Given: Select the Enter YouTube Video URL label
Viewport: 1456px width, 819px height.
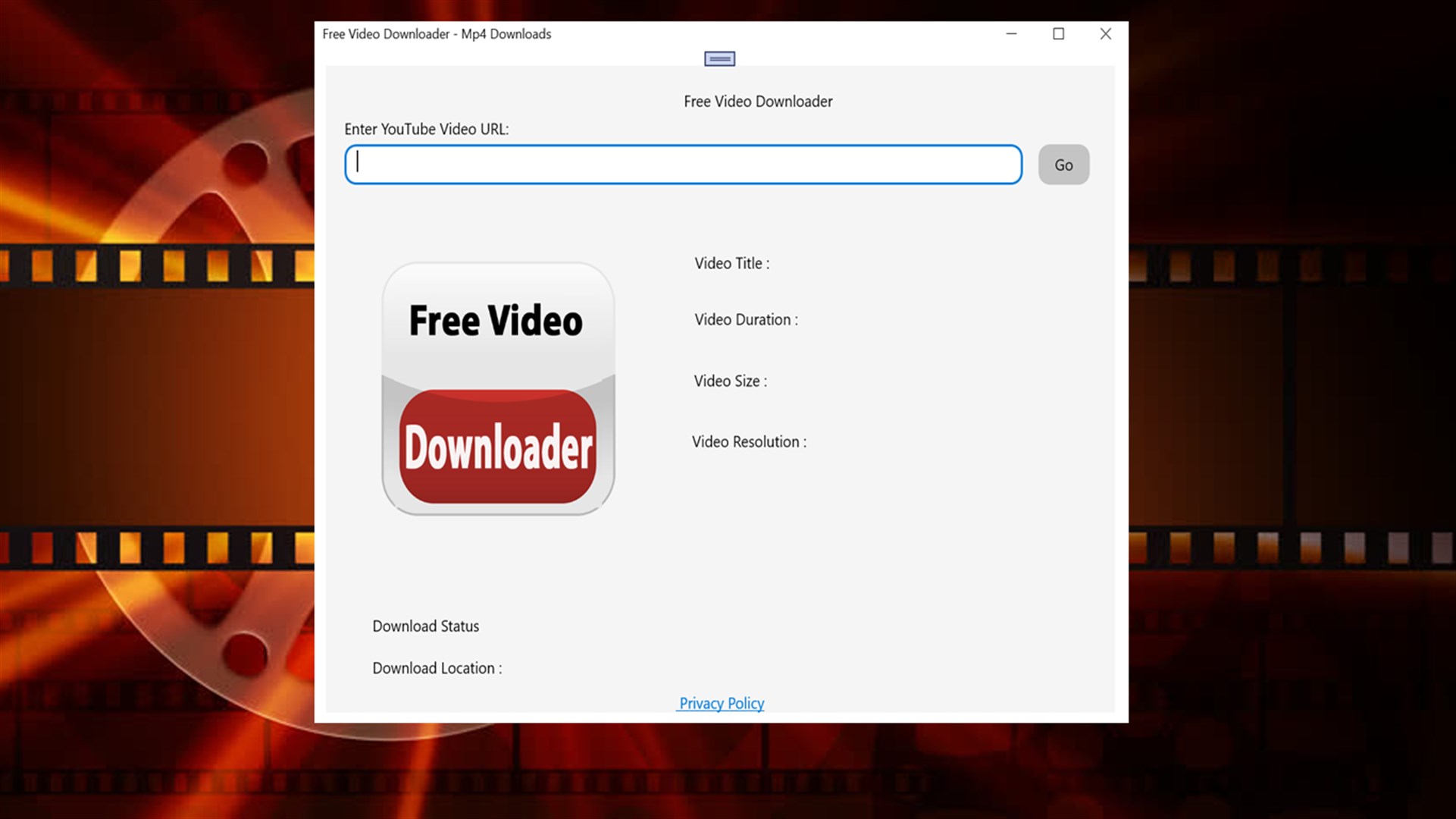Looking at the screenshot, I should pos(427,129).
